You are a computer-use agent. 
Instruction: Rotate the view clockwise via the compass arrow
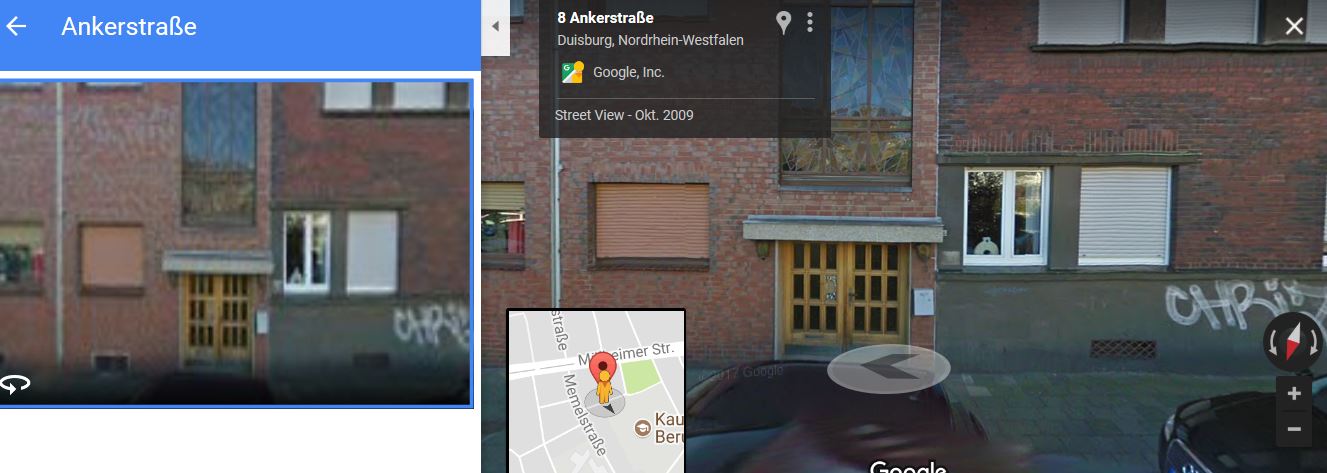1313,343
